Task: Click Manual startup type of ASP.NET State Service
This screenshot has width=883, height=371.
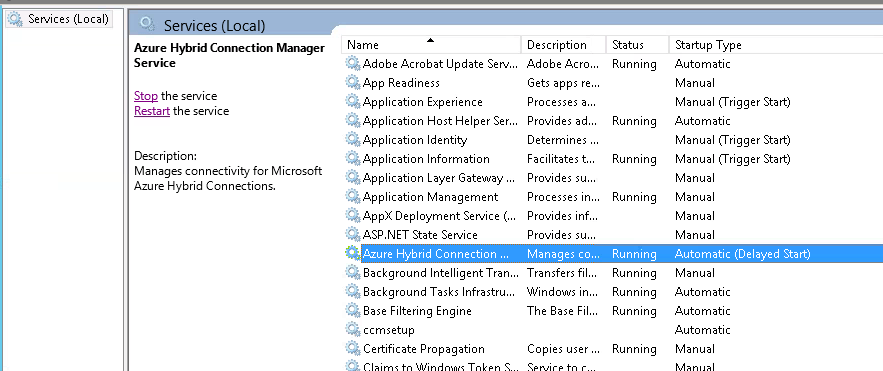Action: point(694,235)
